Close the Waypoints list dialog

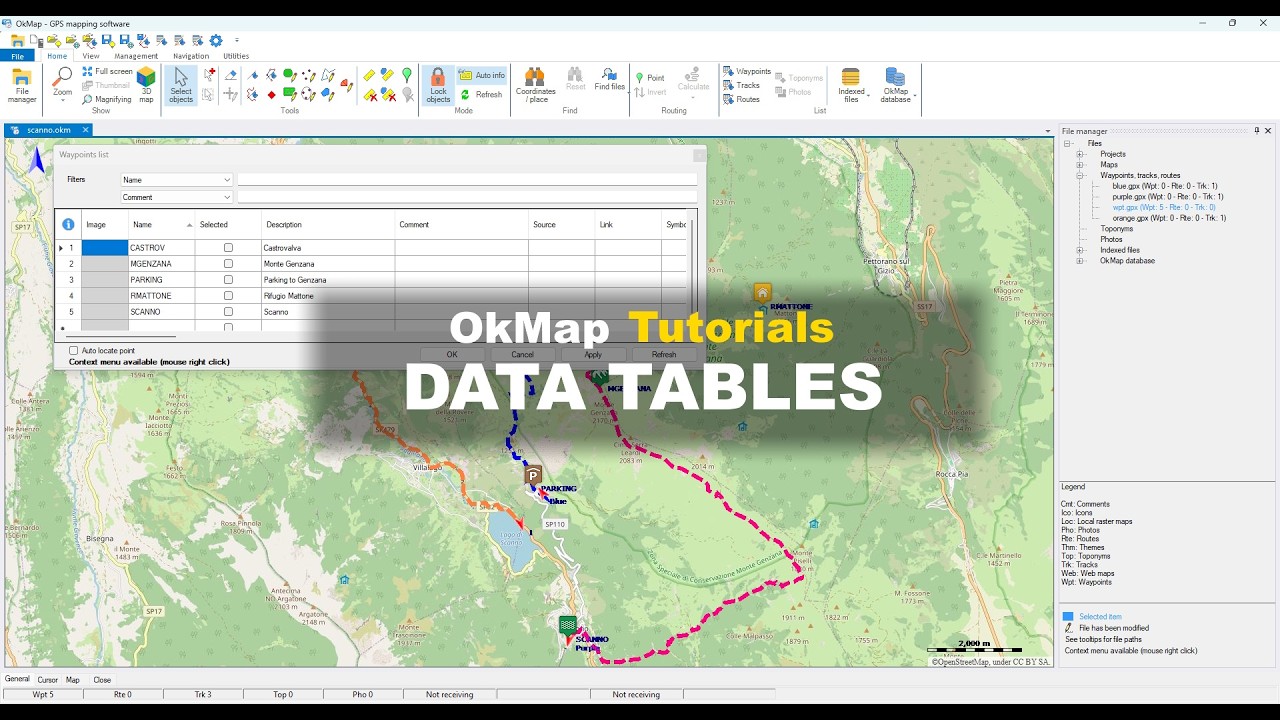tap(699, 155)
